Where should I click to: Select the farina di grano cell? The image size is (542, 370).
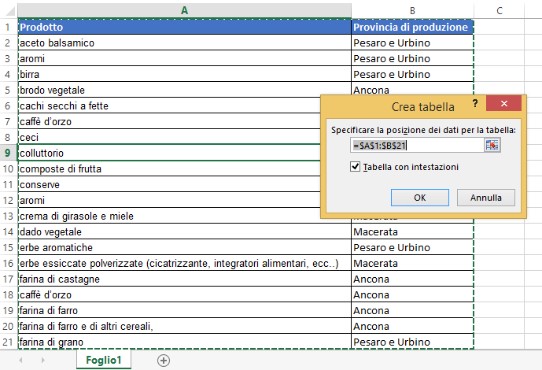[x=185, y=342]
